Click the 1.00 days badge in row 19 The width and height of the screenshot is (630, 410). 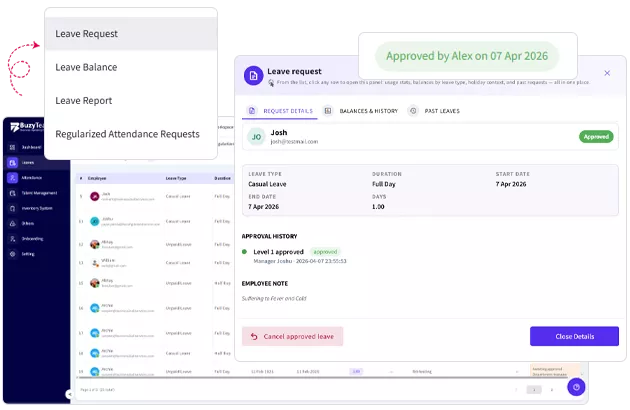click(x=356, y=371)
